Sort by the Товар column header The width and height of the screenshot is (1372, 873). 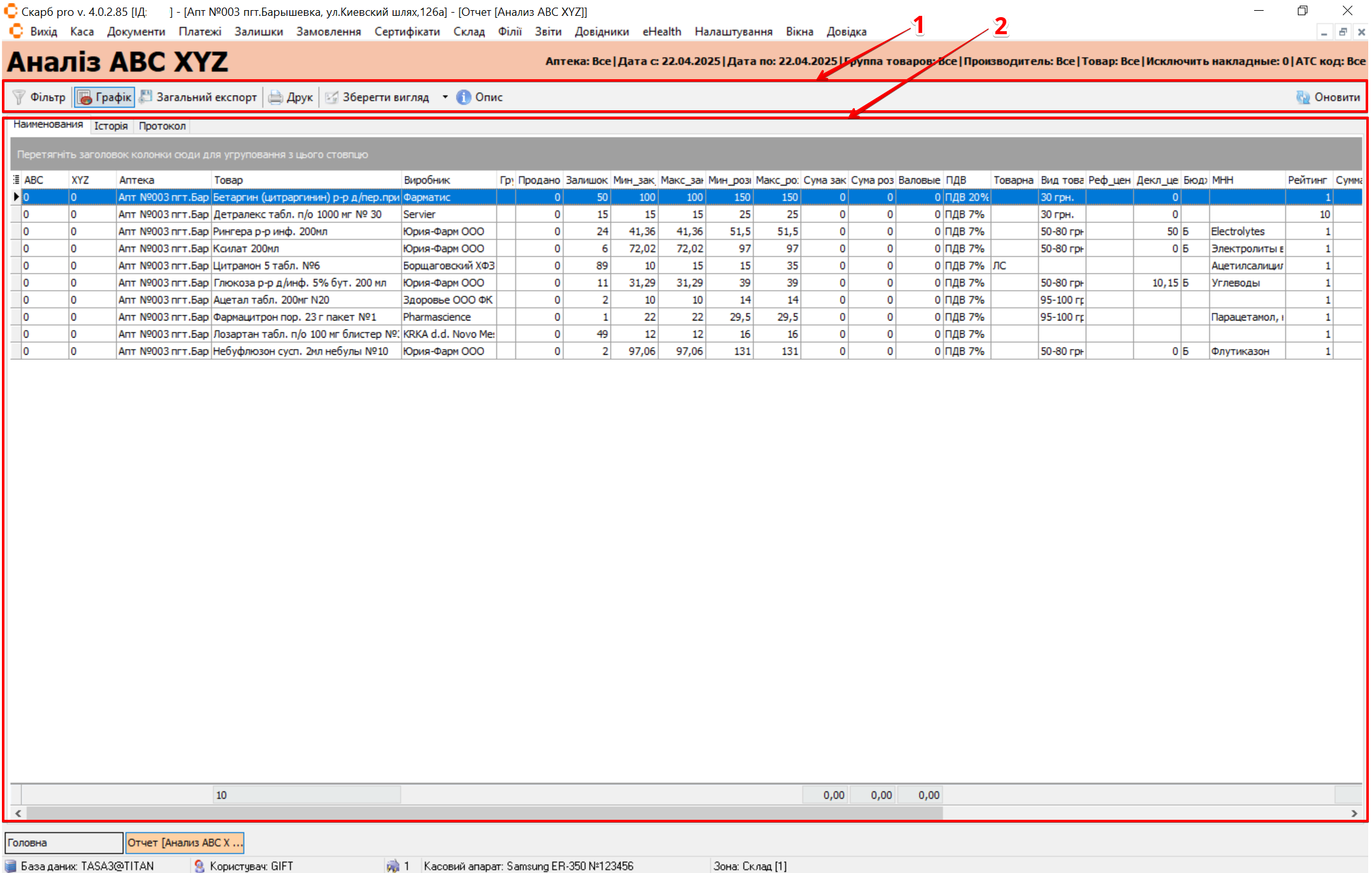304,180
